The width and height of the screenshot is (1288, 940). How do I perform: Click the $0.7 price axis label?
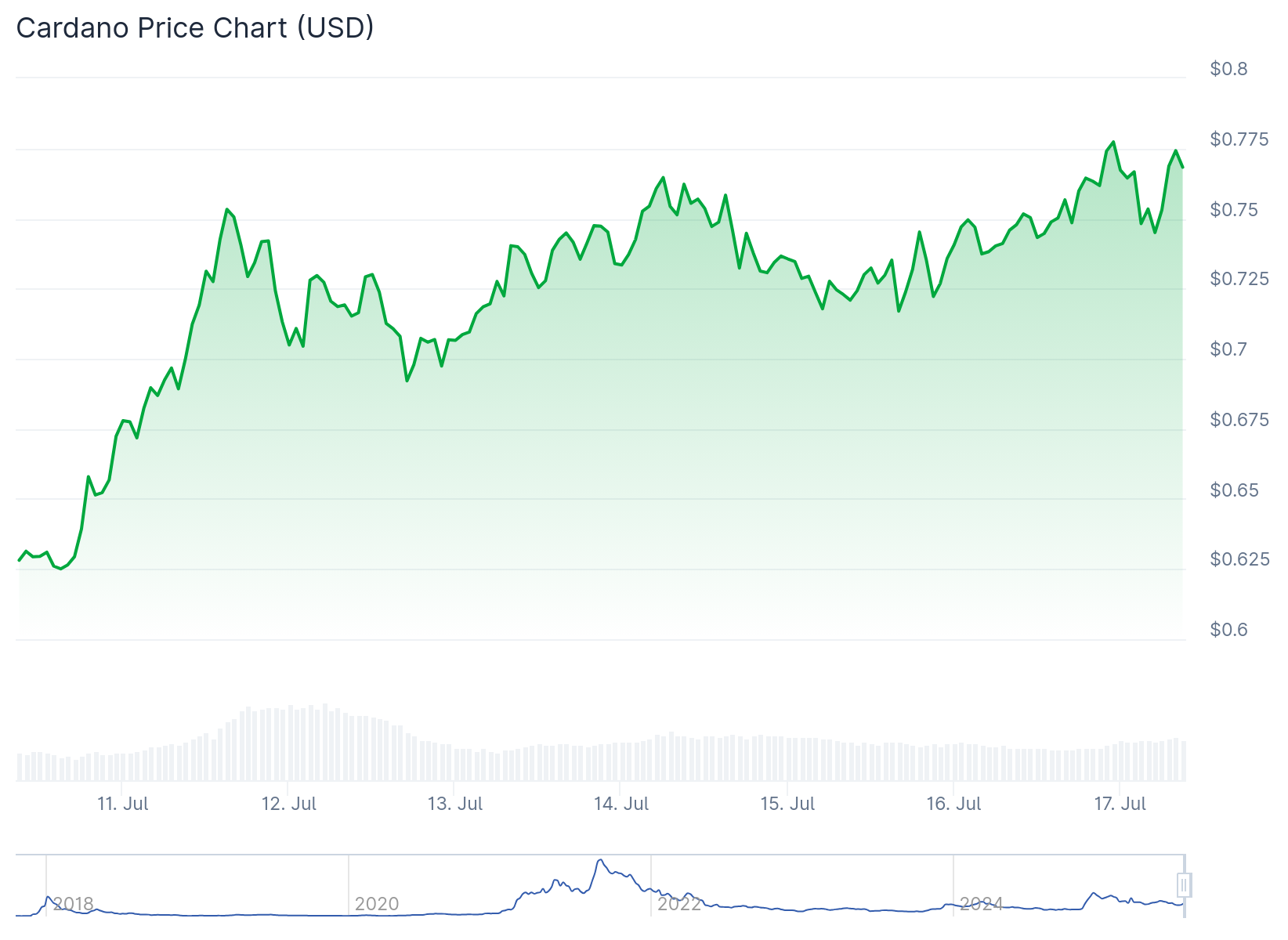click(1228, 349)
